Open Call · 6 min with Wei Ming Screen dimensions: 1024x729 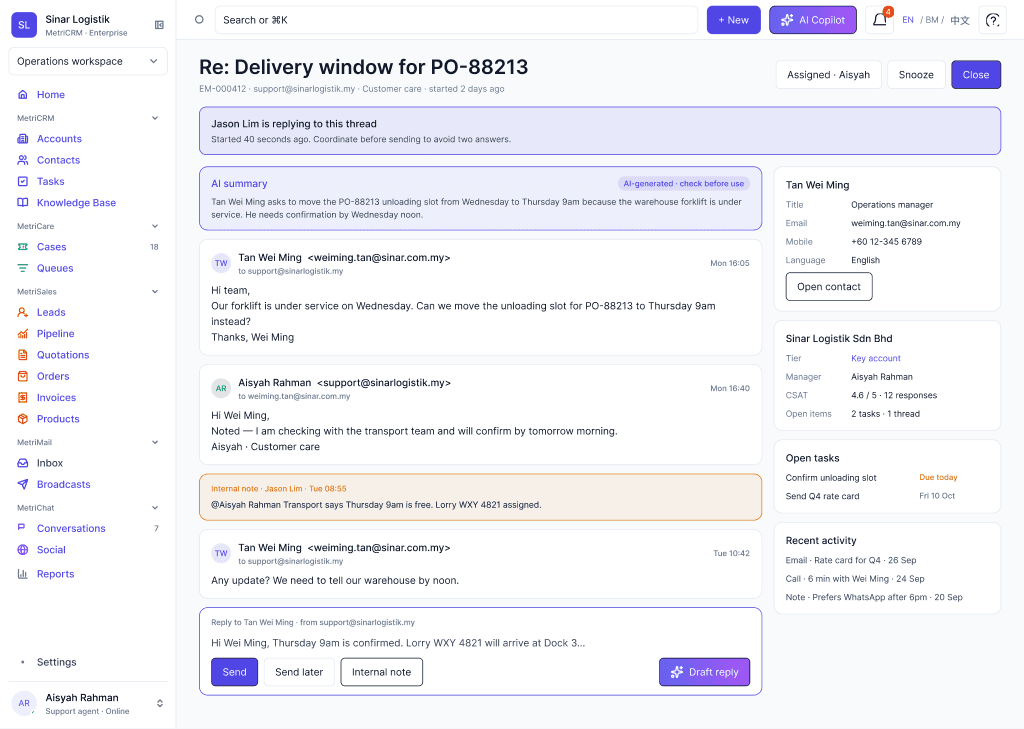tap(855, 579)
